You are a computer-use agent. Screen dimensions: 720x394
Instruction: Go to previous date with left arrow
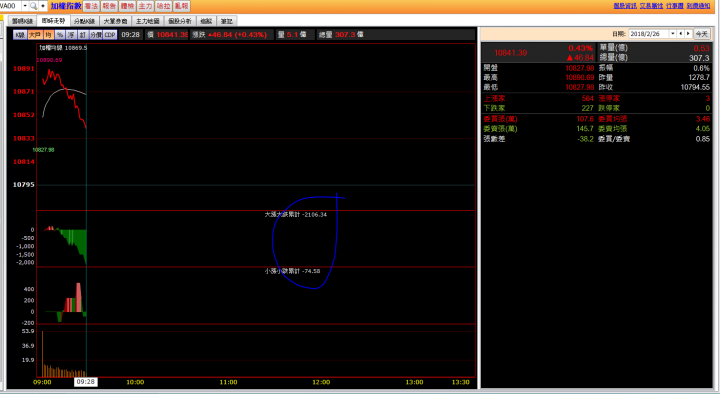[x=681, y=34]
